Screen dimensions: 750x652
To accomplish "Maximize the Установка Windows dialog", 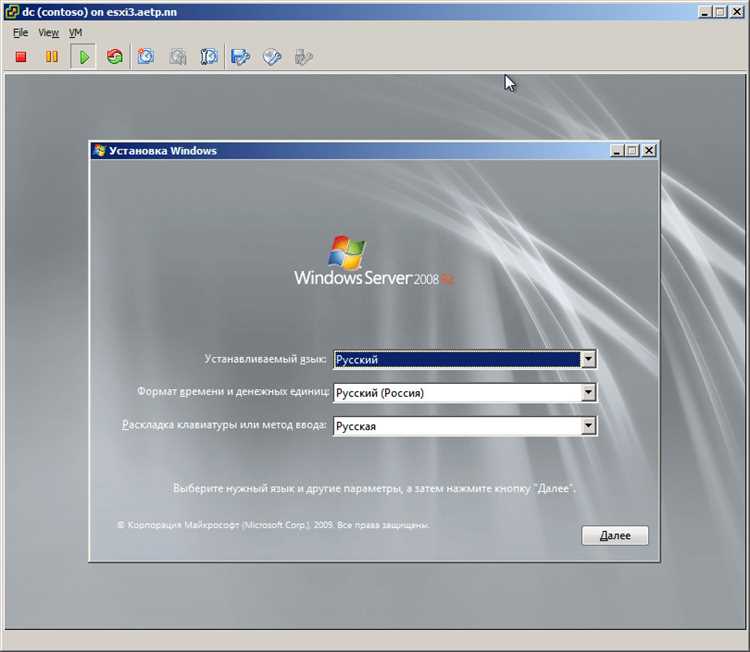I will click(632, 151).
